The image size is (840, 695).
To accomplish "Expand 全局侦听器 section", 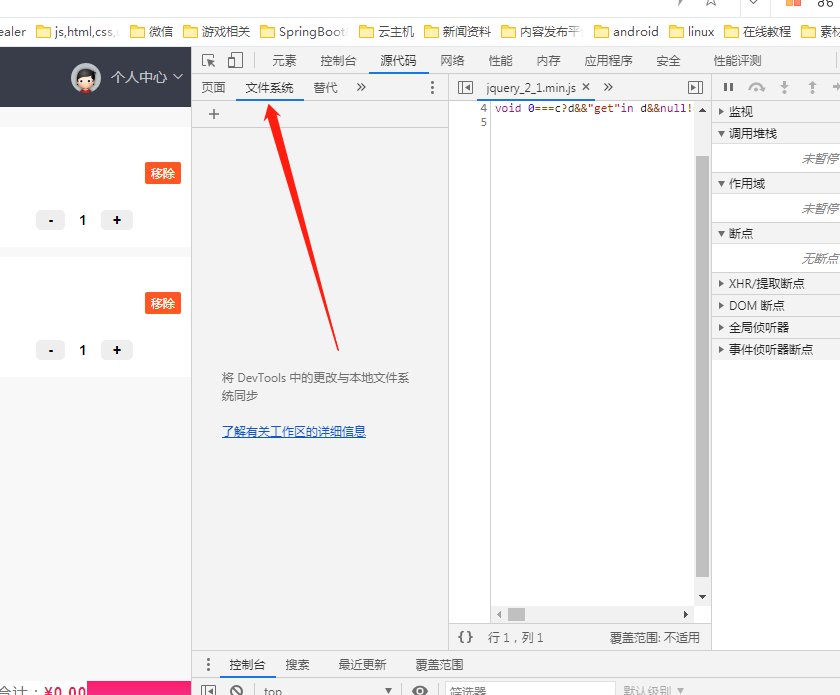I will point(776,327).
